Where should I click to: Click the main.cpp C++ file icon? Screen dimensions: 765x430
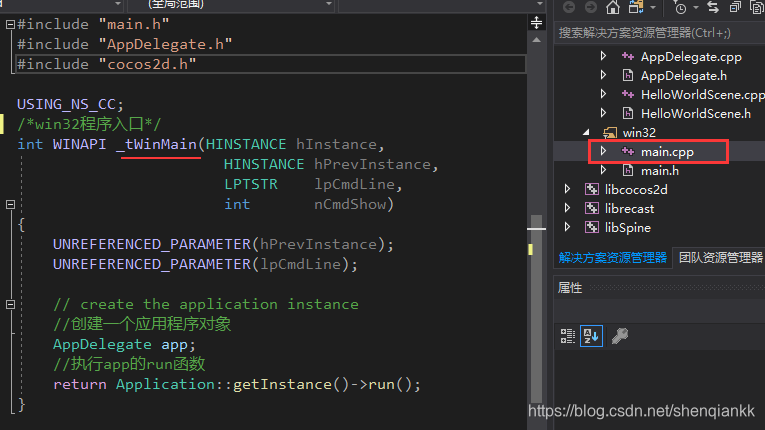627,152
